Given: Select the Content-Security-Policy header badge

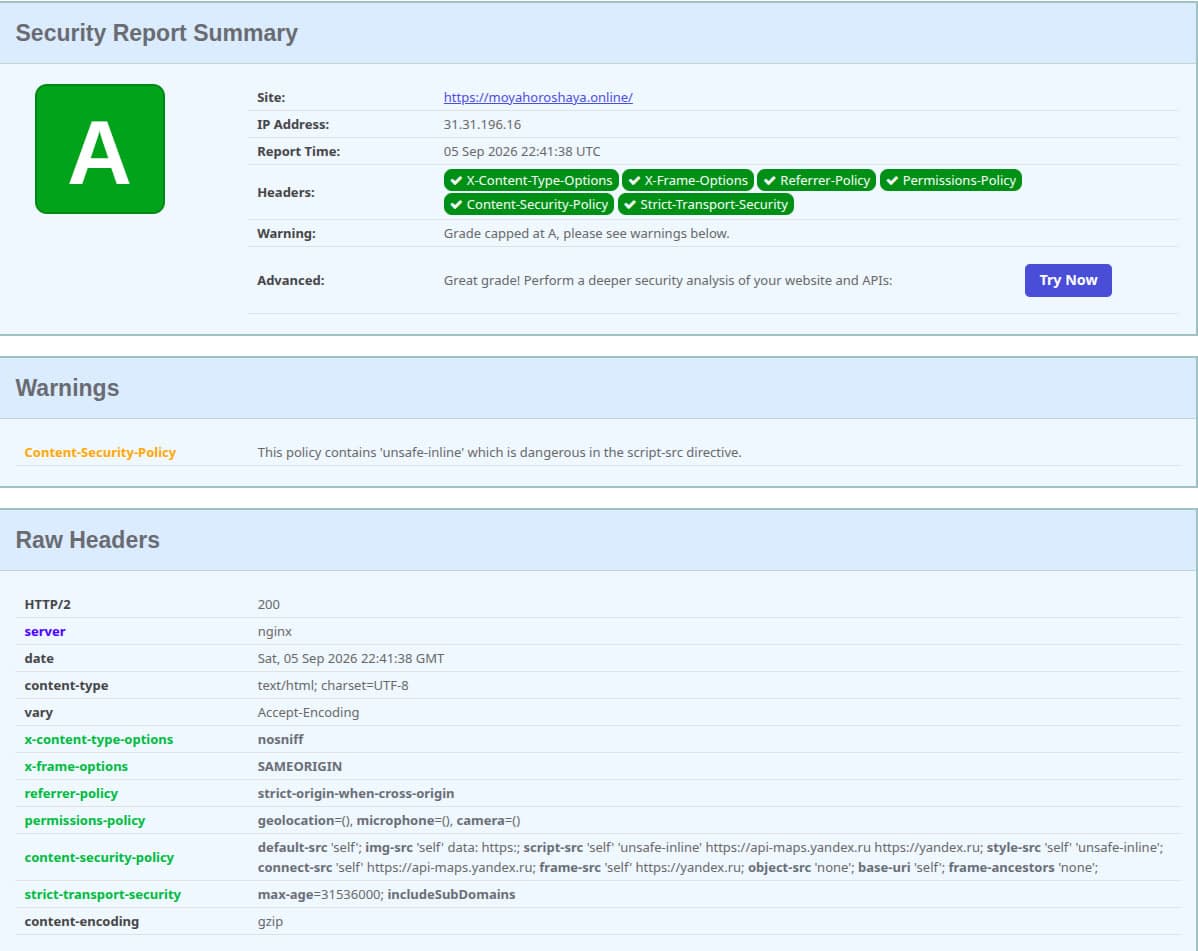Looking at the screenshot, I should coord(529,204).
